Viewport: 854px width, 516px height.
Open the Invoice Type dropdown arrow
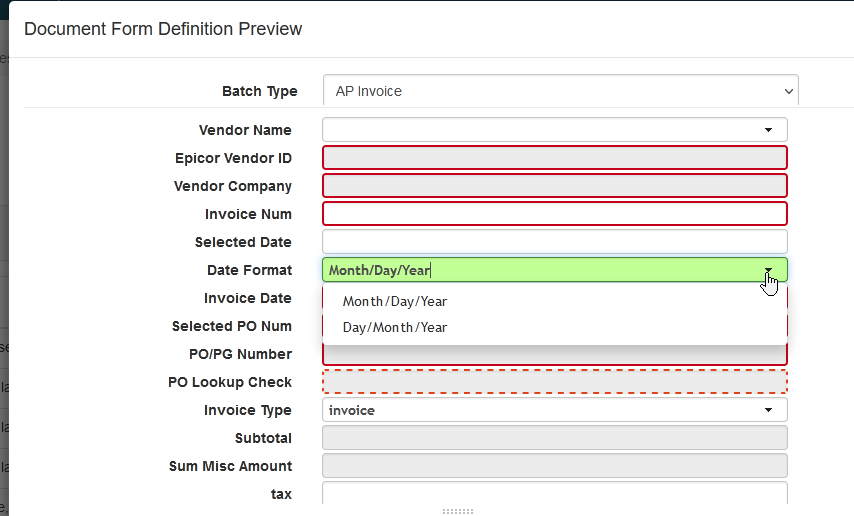[x=768, y=410]
